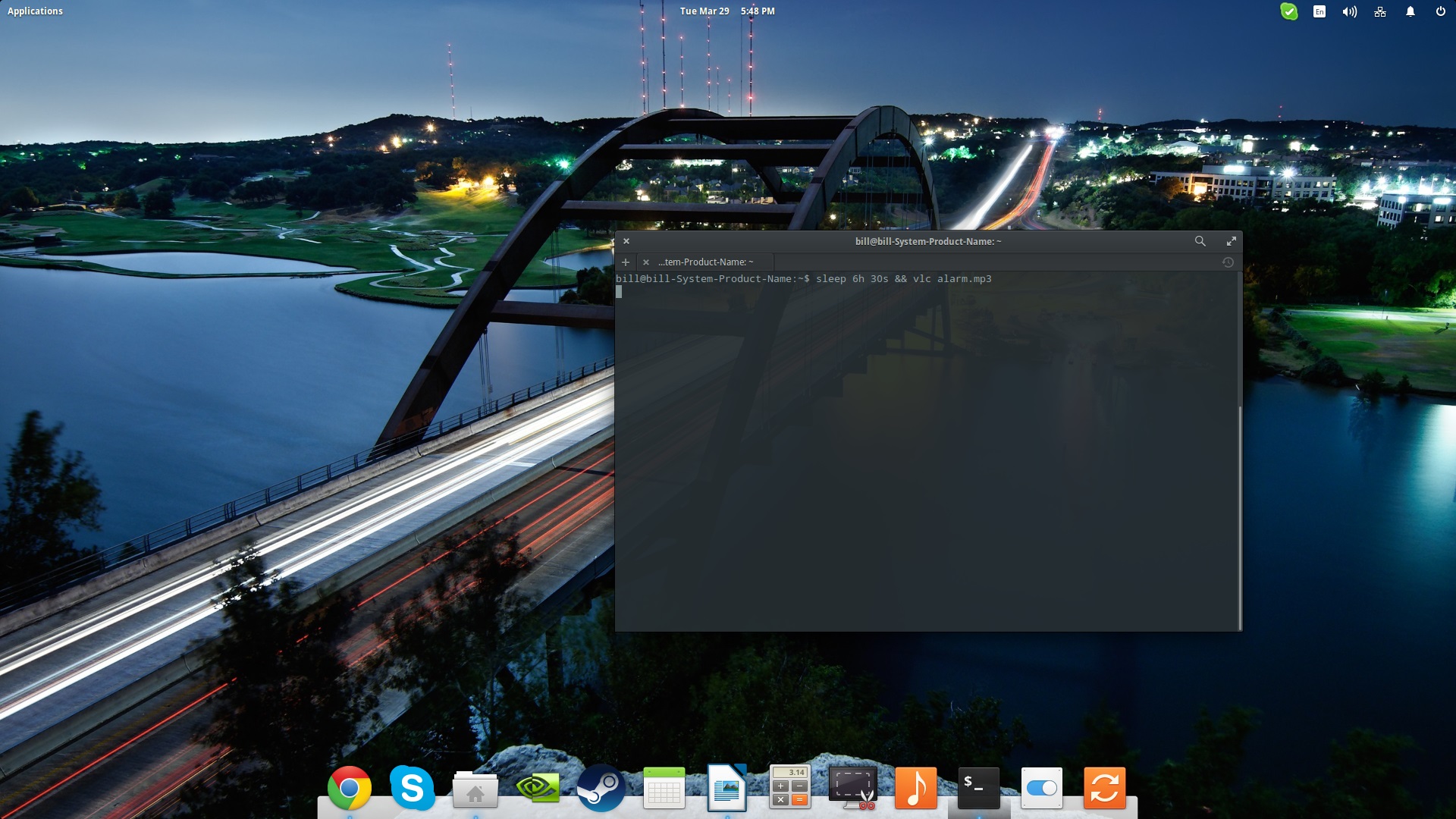The width and height of the screenshot is (1456, 819).
Task: Open the volume control in the panel
Action: coord(1349,11)
